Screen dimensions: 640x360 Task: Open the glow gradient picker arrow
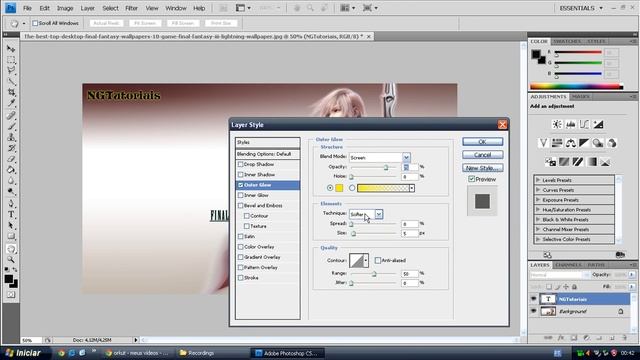pos(412,188)
